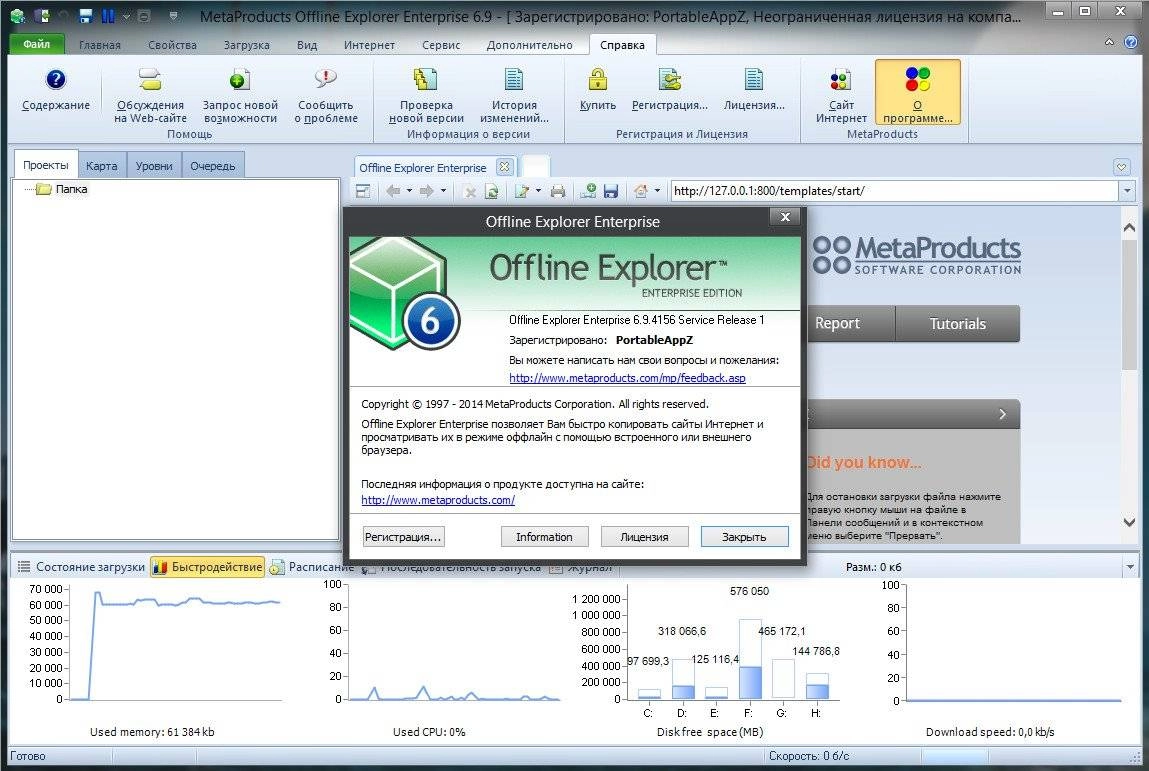Open the URL address bar dropdown

tap(1127, 191)
